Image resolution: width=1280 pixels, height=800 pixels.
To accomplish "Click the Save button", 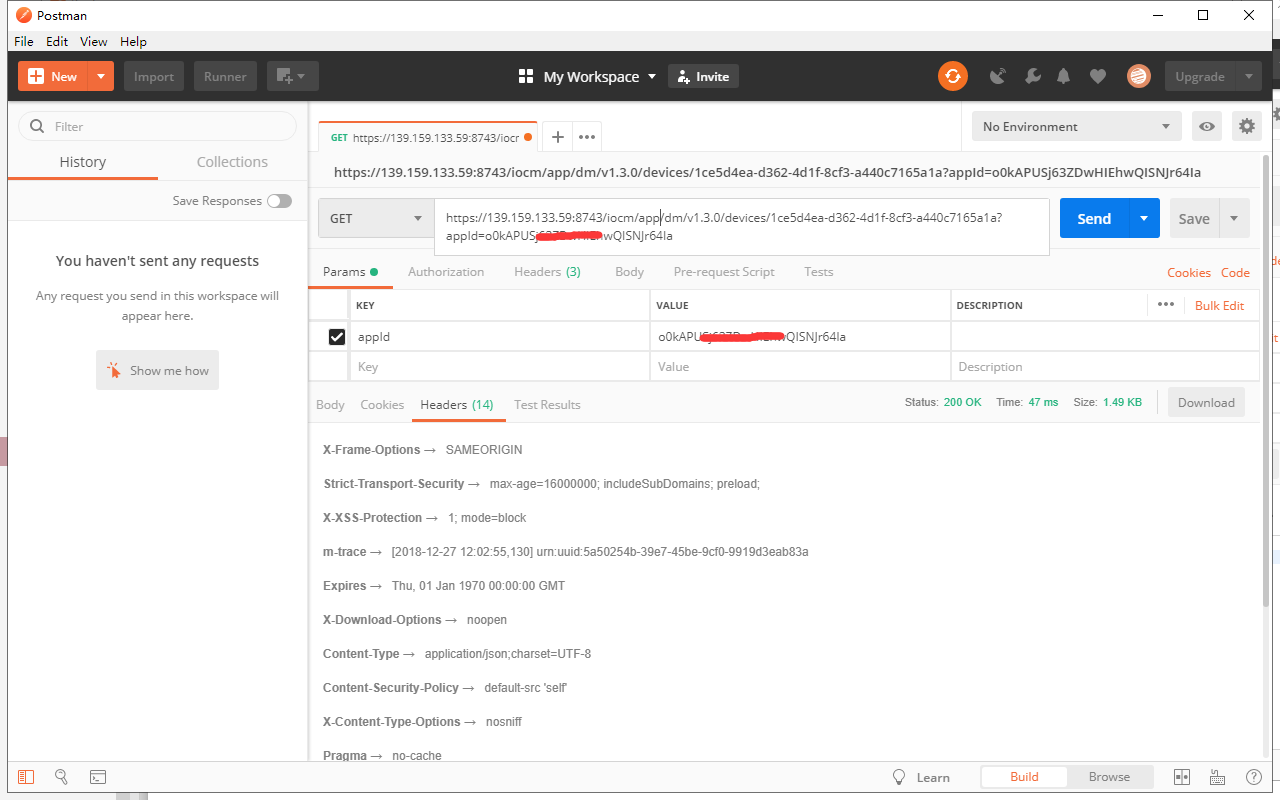I will tap(1194, 218).
